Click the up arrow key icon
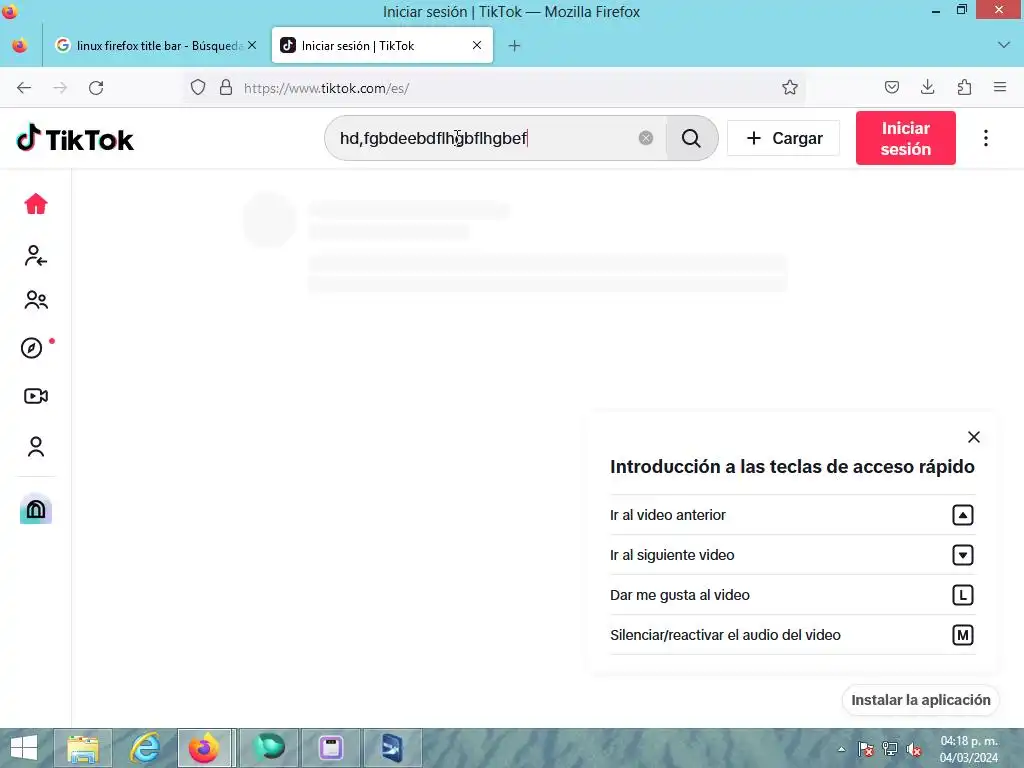The height and width of the screenshot is (768, 1024). 963,515
